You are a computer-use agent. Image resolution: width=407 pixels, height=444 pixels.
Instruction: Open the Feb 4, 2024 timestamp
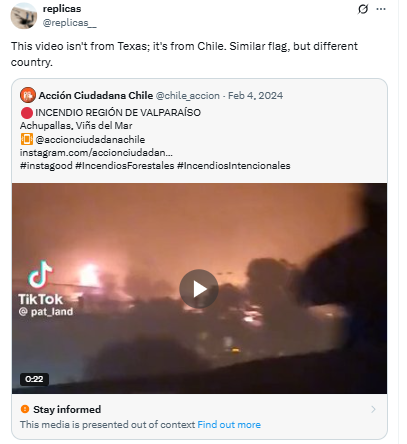click(255, 95)
